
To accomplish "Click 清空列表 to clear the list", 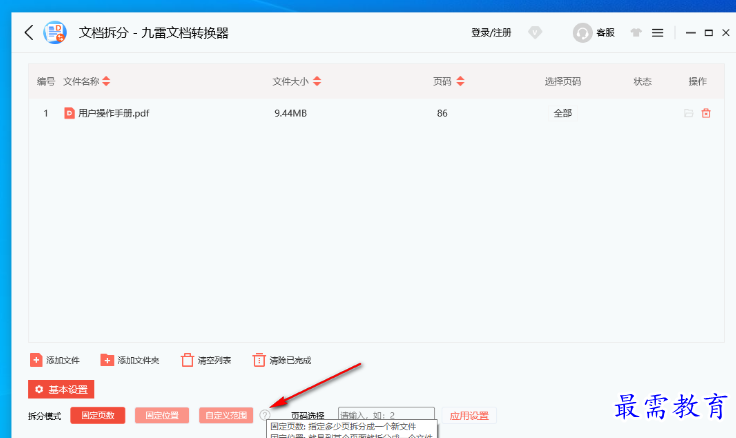I will 206,360.
